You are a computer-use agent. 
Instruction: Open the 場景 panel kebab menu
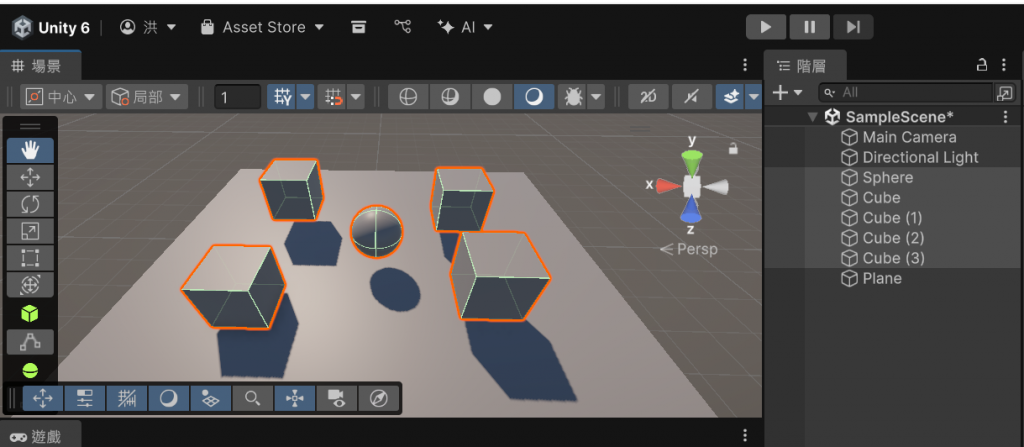pos(745,65)
